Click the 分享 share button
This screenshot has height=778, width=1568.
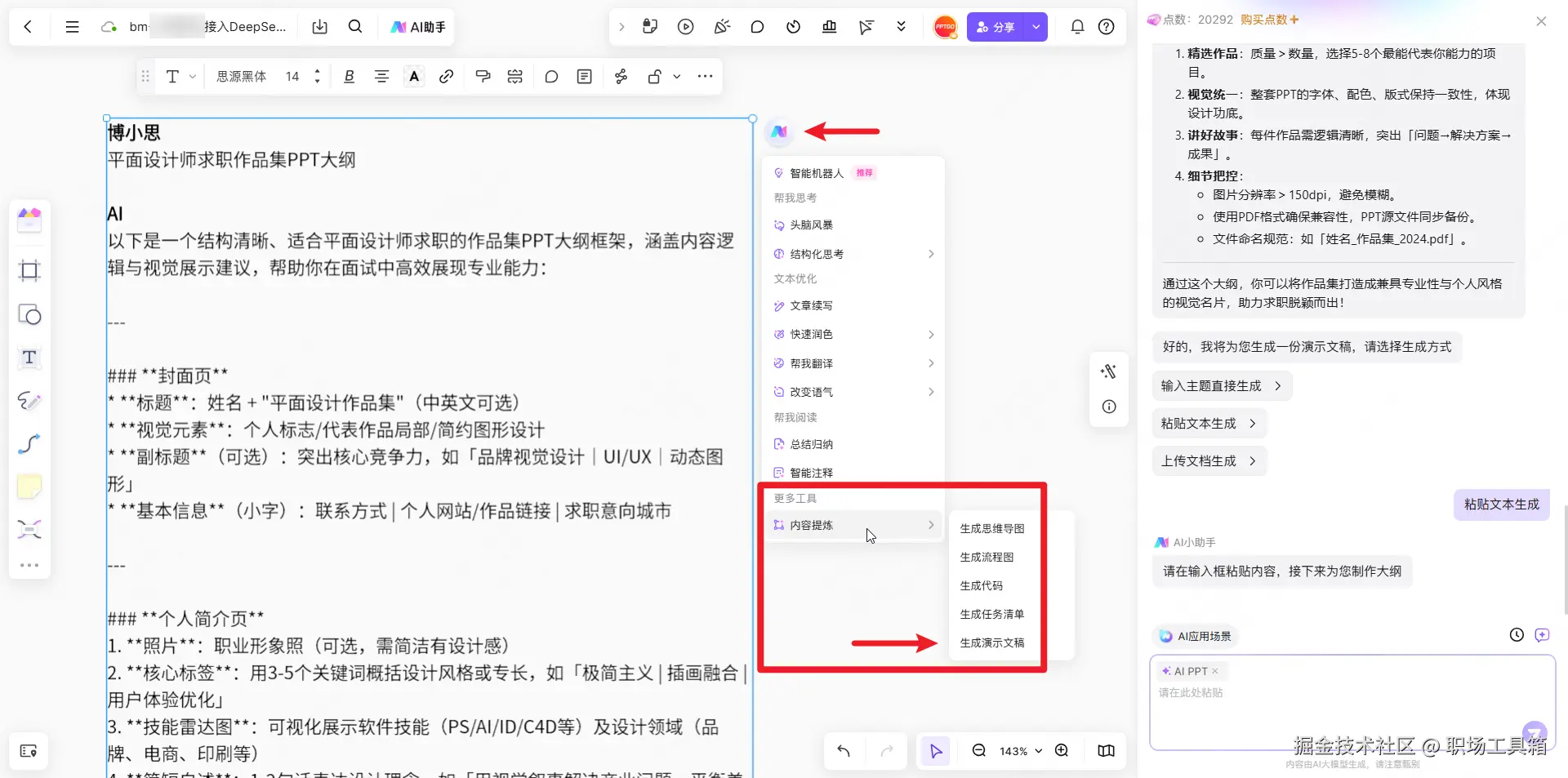point(996,27)
